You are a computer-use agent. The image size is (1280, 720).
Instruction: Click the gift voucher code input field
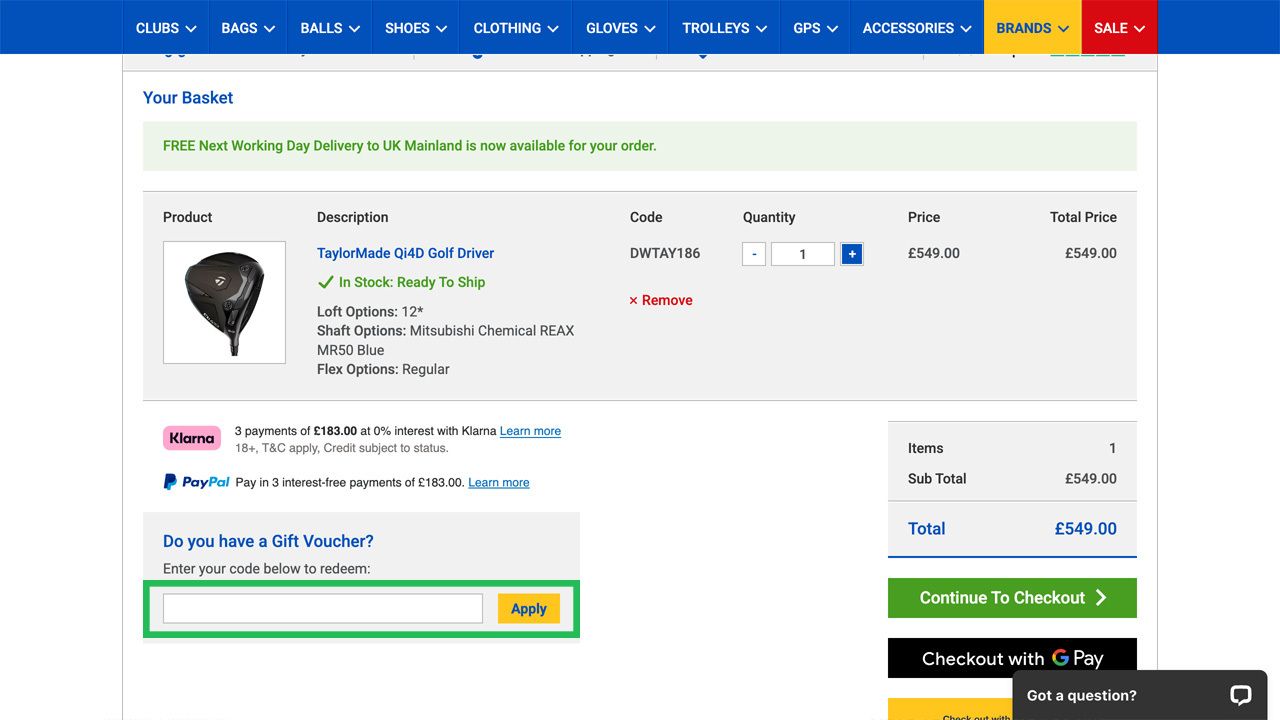pos(321,607)
